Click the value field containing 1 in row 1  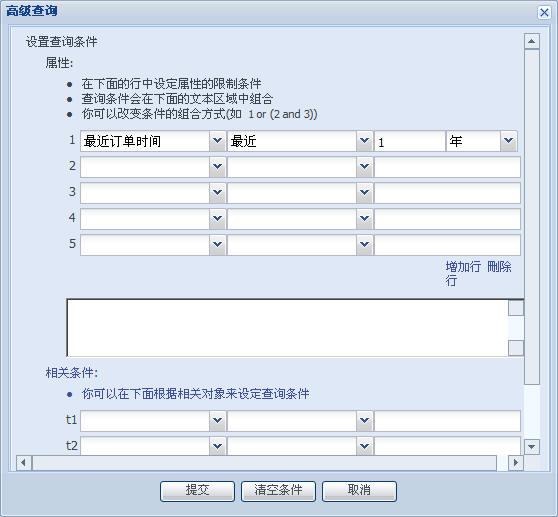410,141
